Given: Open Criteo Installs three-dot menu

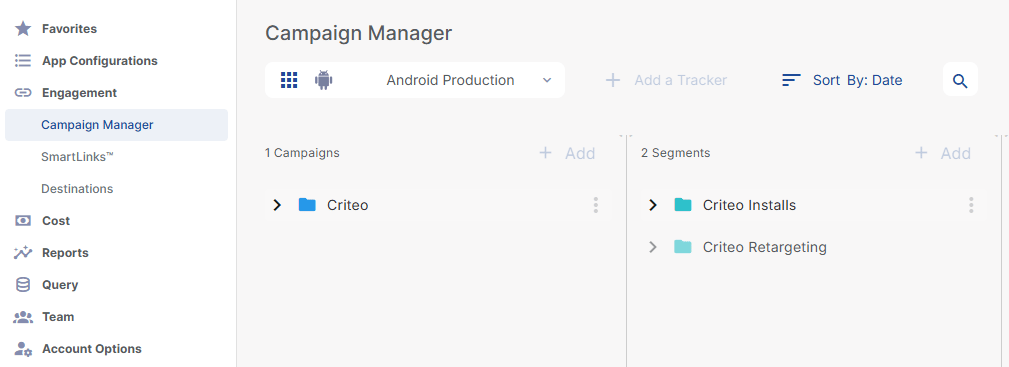Looking at the screenshot, I should pos(971,205).
